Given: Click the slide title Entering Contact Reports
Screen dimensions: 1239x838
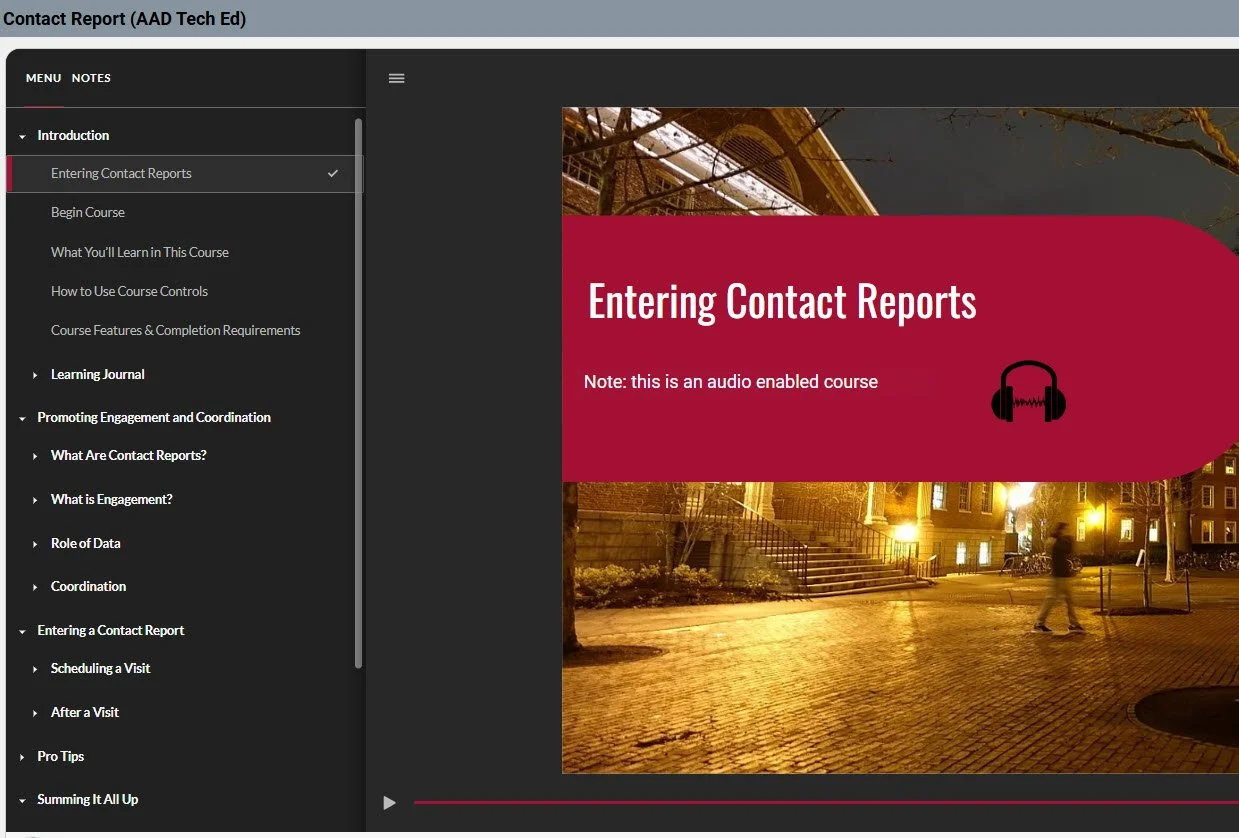Looking at the screenshot, I should [x=782, y=301].
